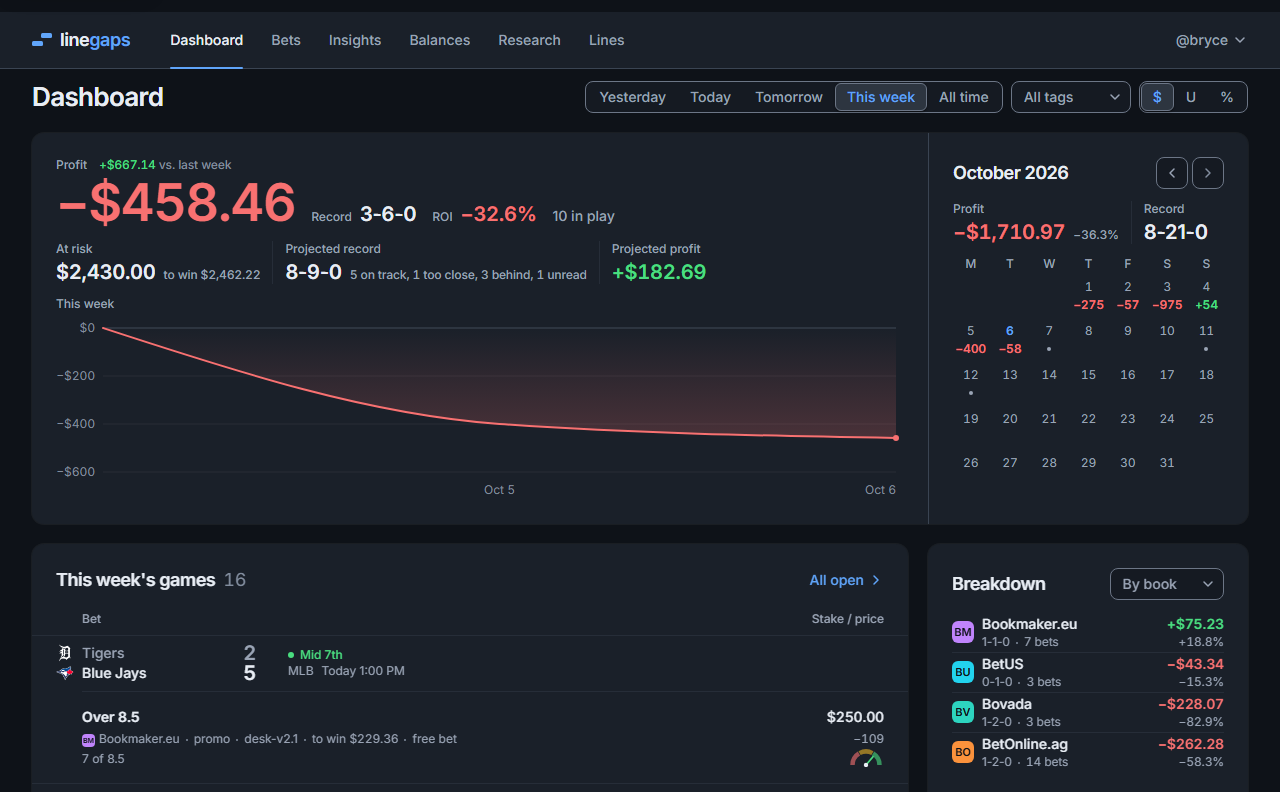Switch units to U
1280x792 pixels.
[1191, 97]
